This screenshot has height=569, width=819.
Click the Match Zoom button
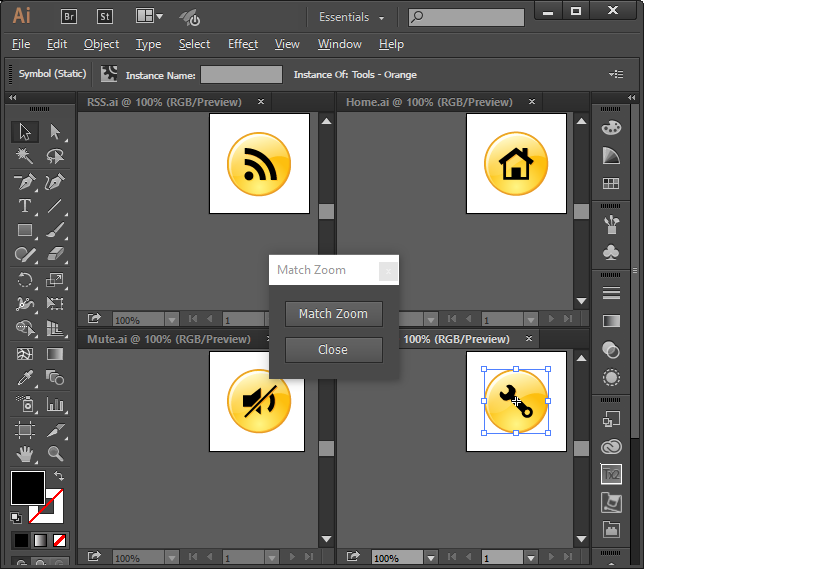(333, 313)
